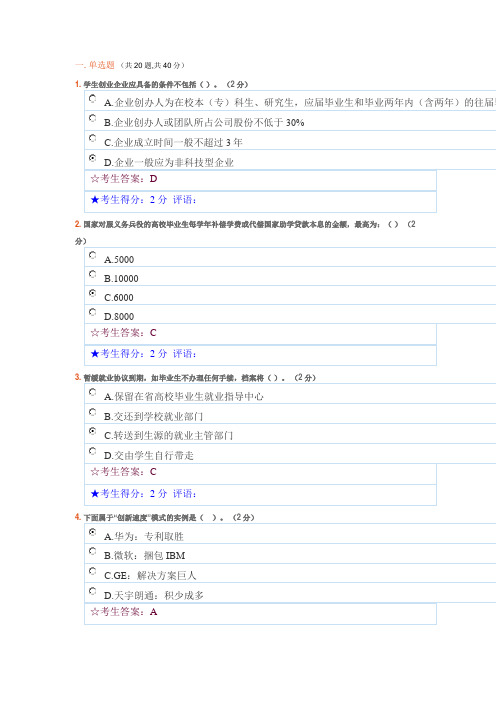
Task: Pick the radio for 企业一般应为非科技型企业
Action: point(93,158)
